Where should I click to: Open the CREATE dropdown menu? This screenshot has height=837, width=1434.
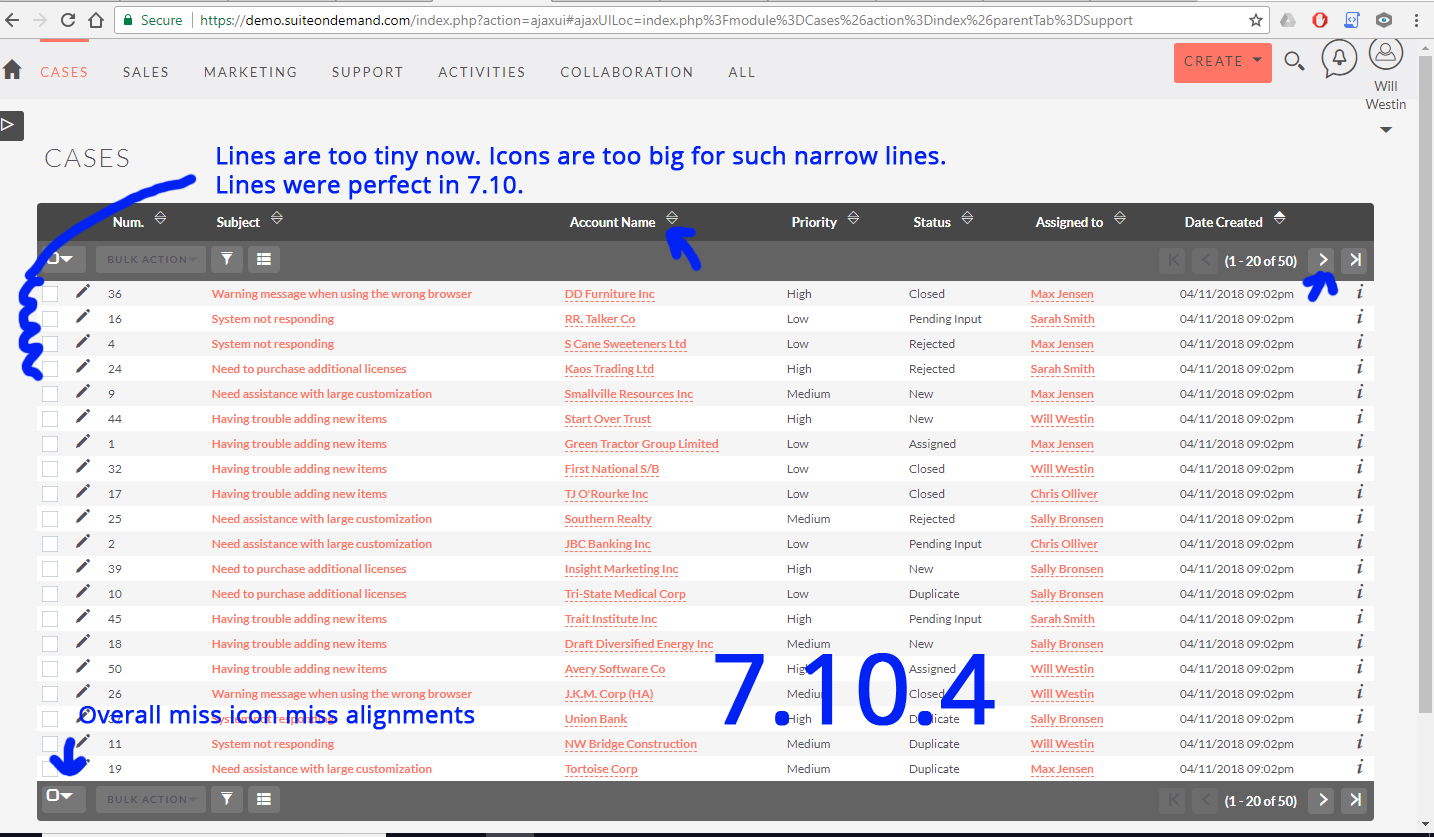1222,61
